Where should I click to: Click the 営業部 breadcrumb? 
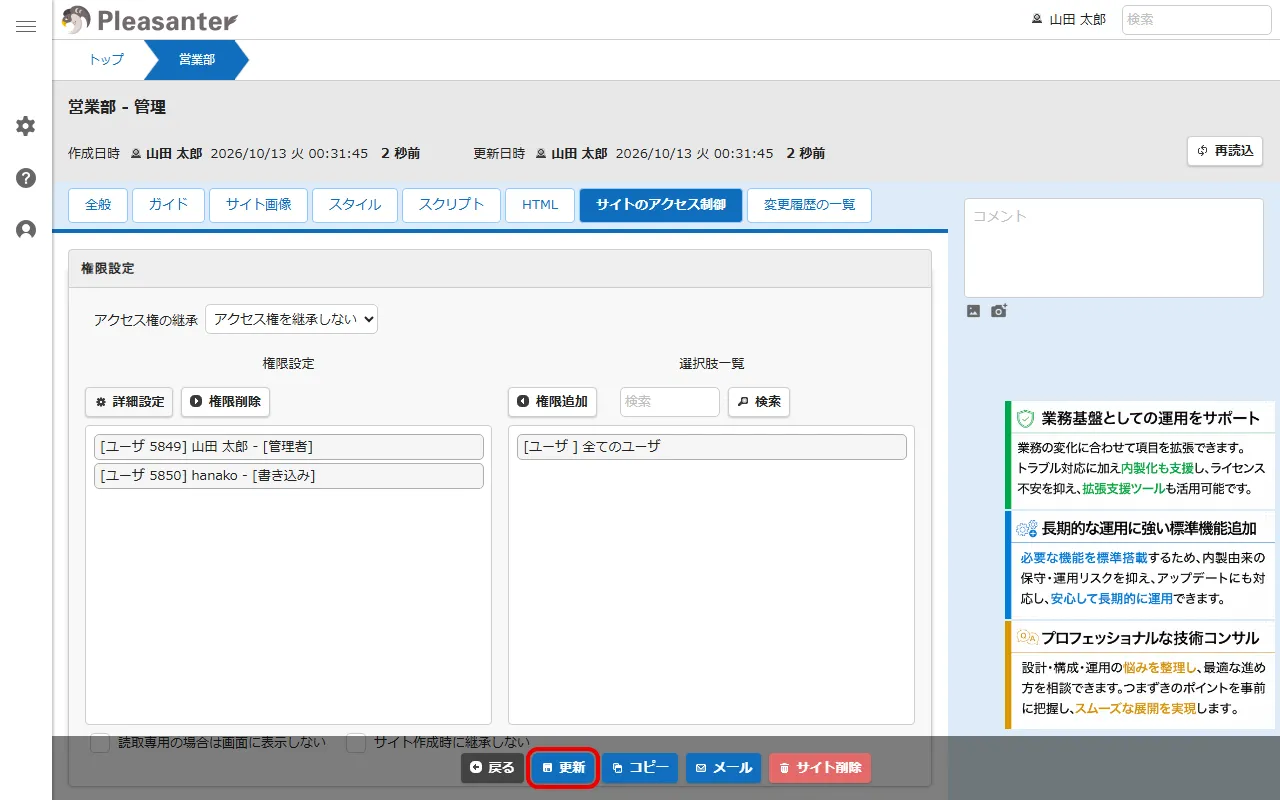click(x=196, y=60)
